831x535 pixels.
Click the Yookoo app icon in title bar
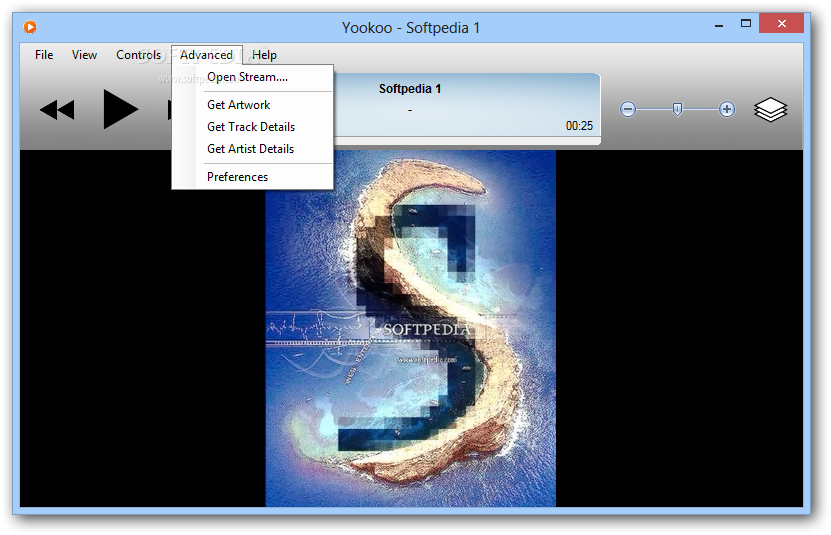[30, 27]
